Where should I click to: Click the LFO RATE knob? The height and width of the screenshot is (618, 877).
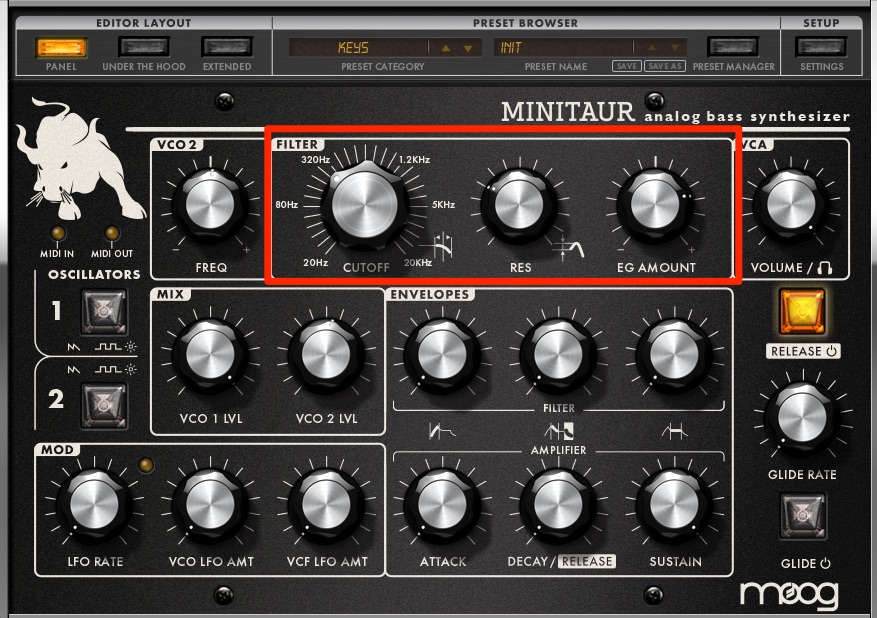(x=94, y=504)
